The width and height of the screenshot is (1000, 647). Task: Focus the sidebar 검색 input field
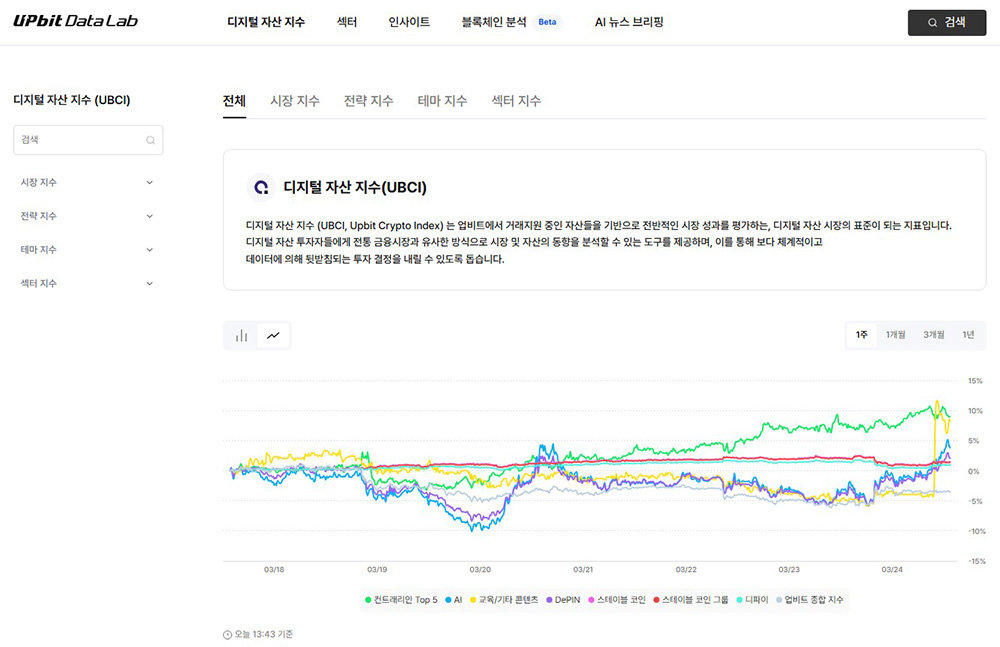88,140
